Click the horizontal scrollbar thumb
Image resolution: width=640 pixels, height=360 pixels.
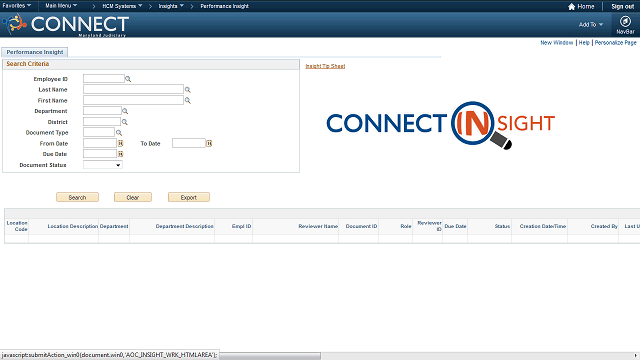[x=269, y=356]
